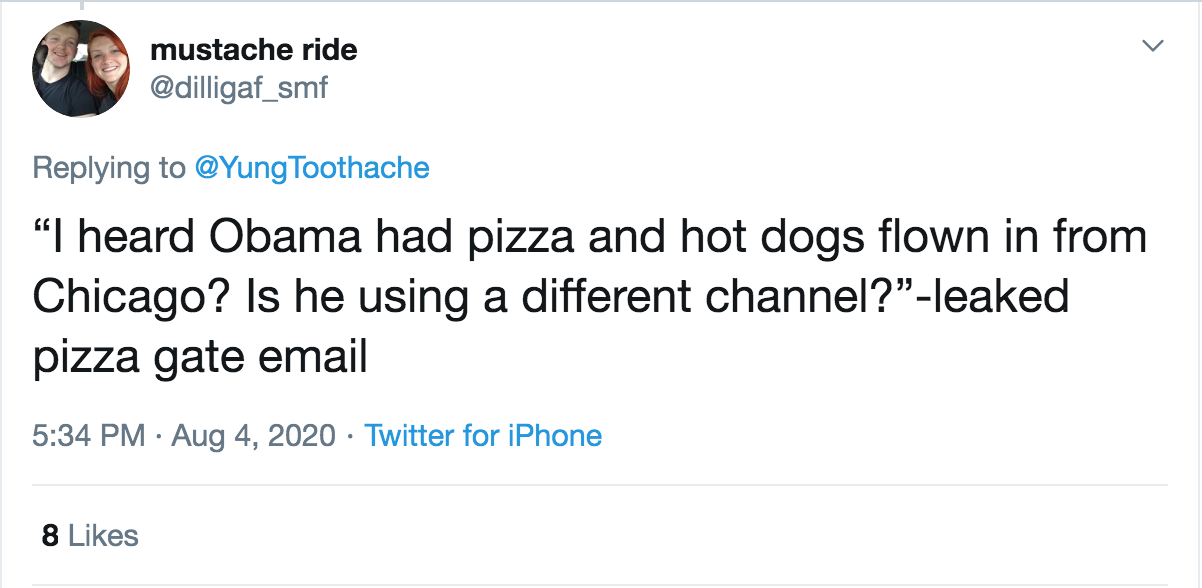This screenshot has height=588, width=1202.
Task: Click the "Replying to" label
Action: pyautogui.click(x=108, y=167)
